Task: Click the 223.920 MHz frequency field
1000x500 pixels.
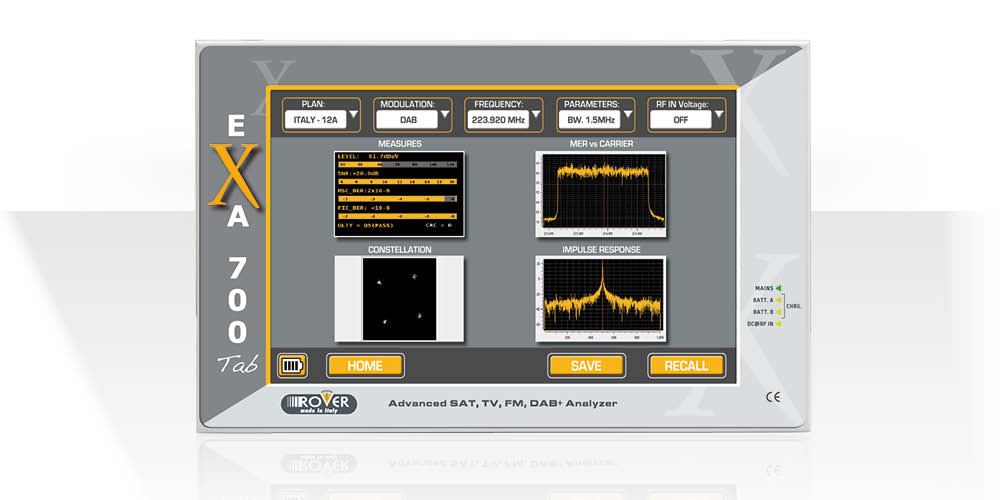Action: [497, 119]
